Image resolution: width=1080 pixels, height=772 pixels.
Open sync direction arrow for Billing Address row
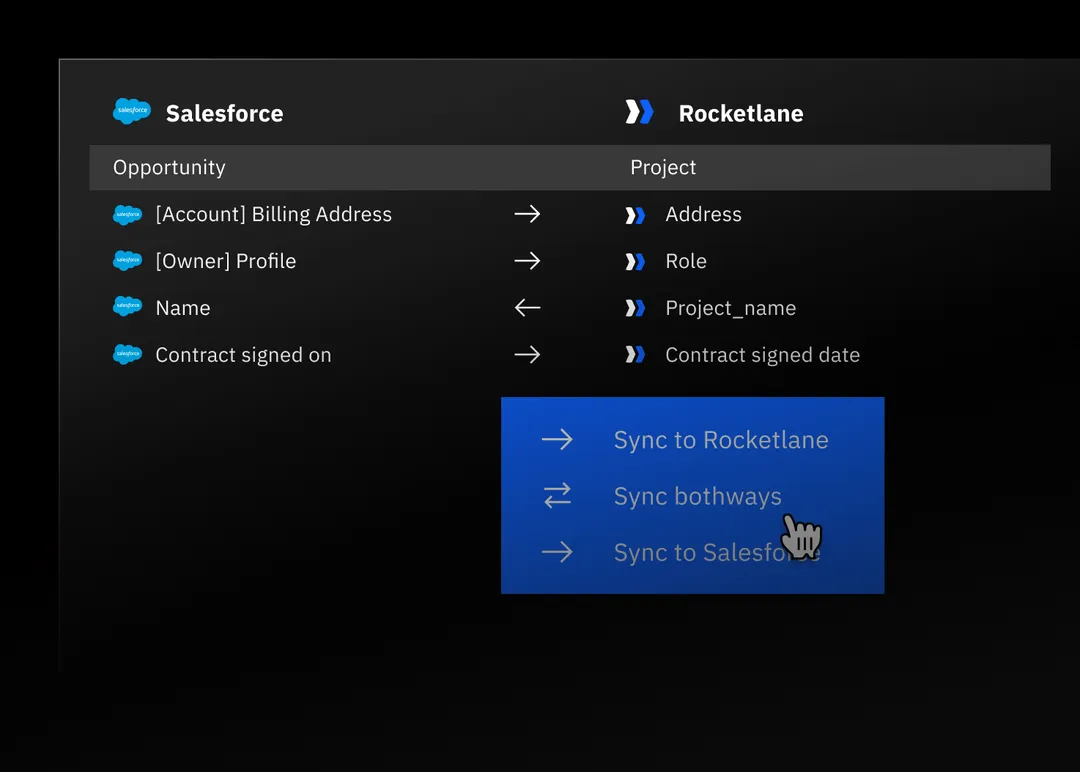click(527, 214)
